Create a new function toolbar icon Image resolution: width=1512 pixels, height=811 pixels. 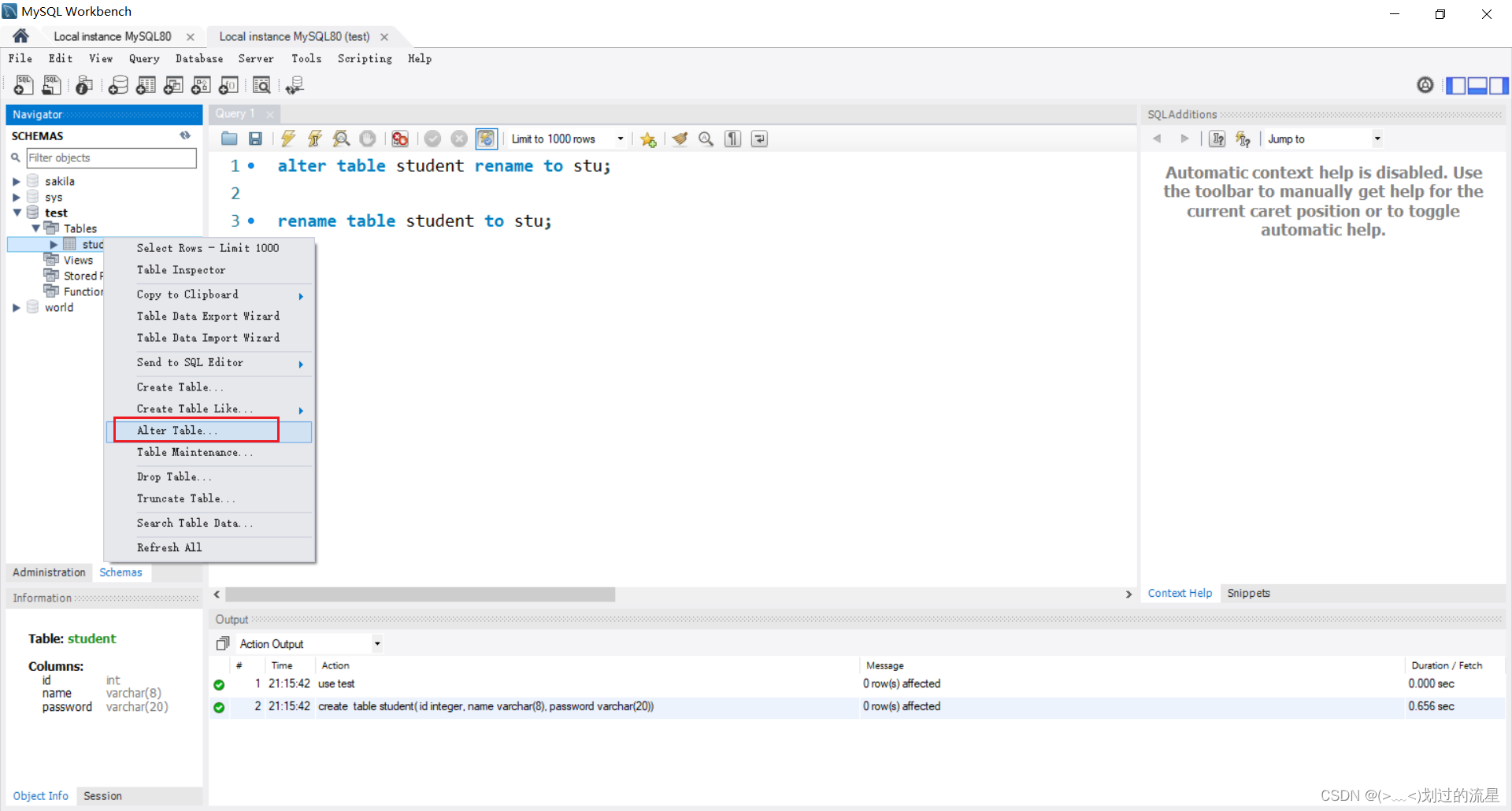pos(228,85)
